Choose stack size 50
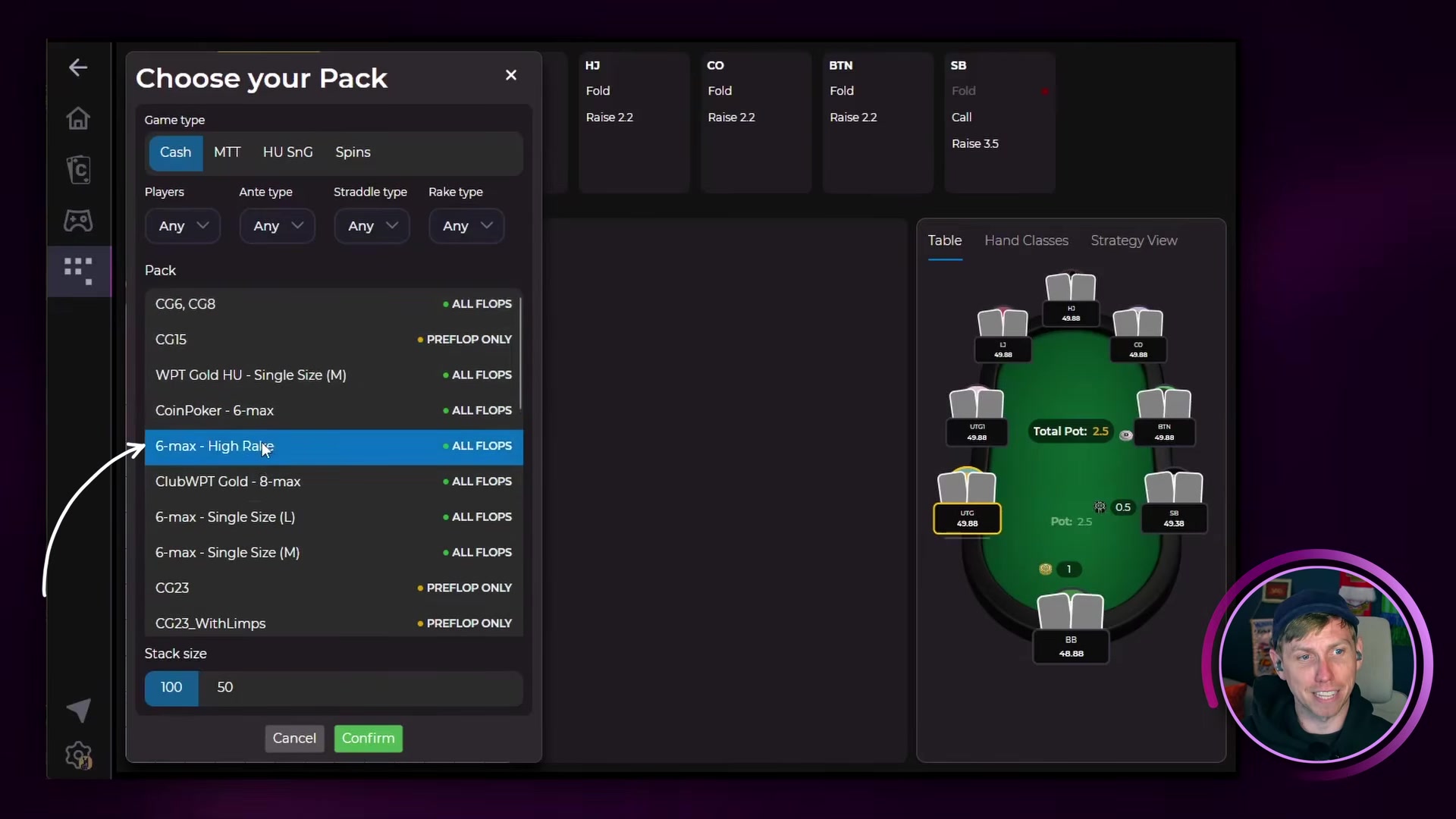The image size is (1456, 819). pyautogui.click(x=225, y=688)
